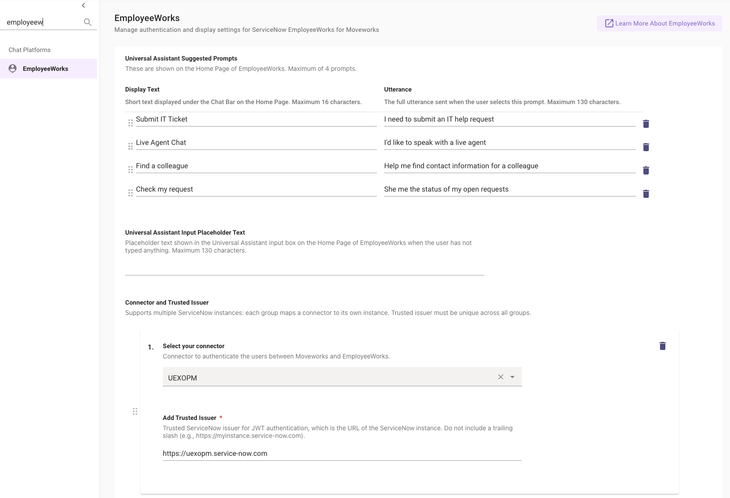730x498 pixels.
Task: Click the Input Placeholder Text field
Action: coord(304,268)
